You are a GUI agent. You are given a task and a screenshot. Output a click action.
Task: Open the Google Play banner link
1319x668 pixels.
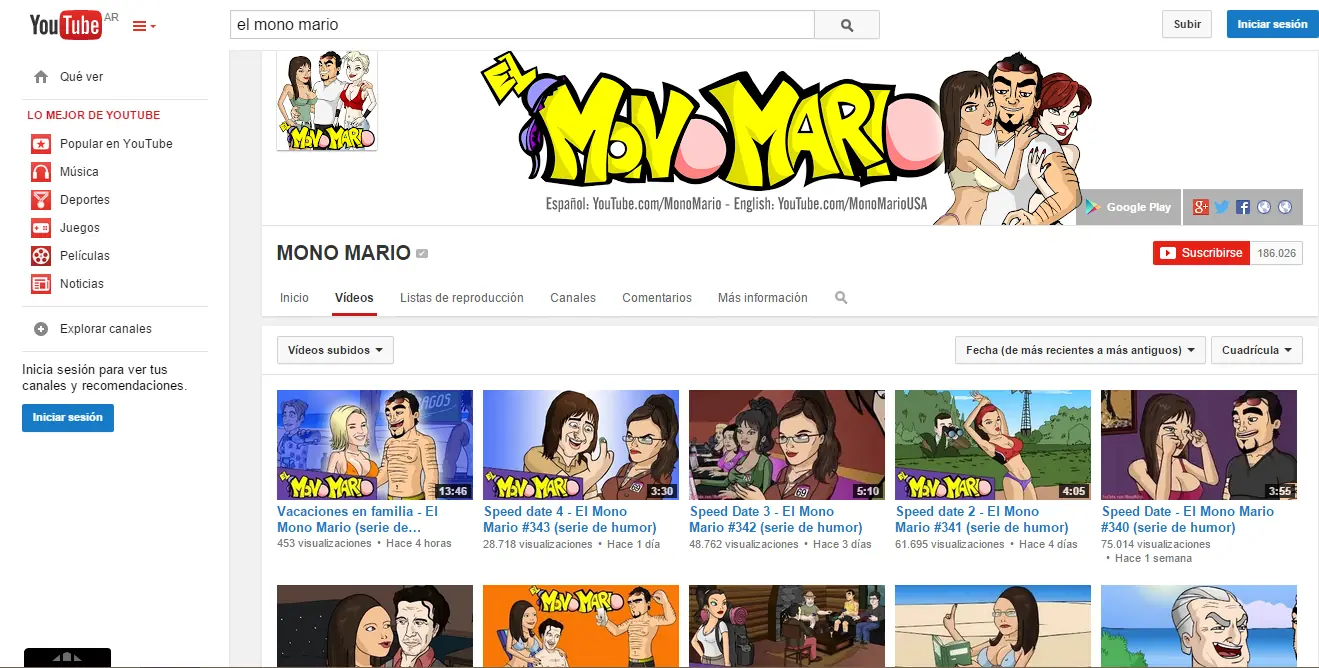1128,207
